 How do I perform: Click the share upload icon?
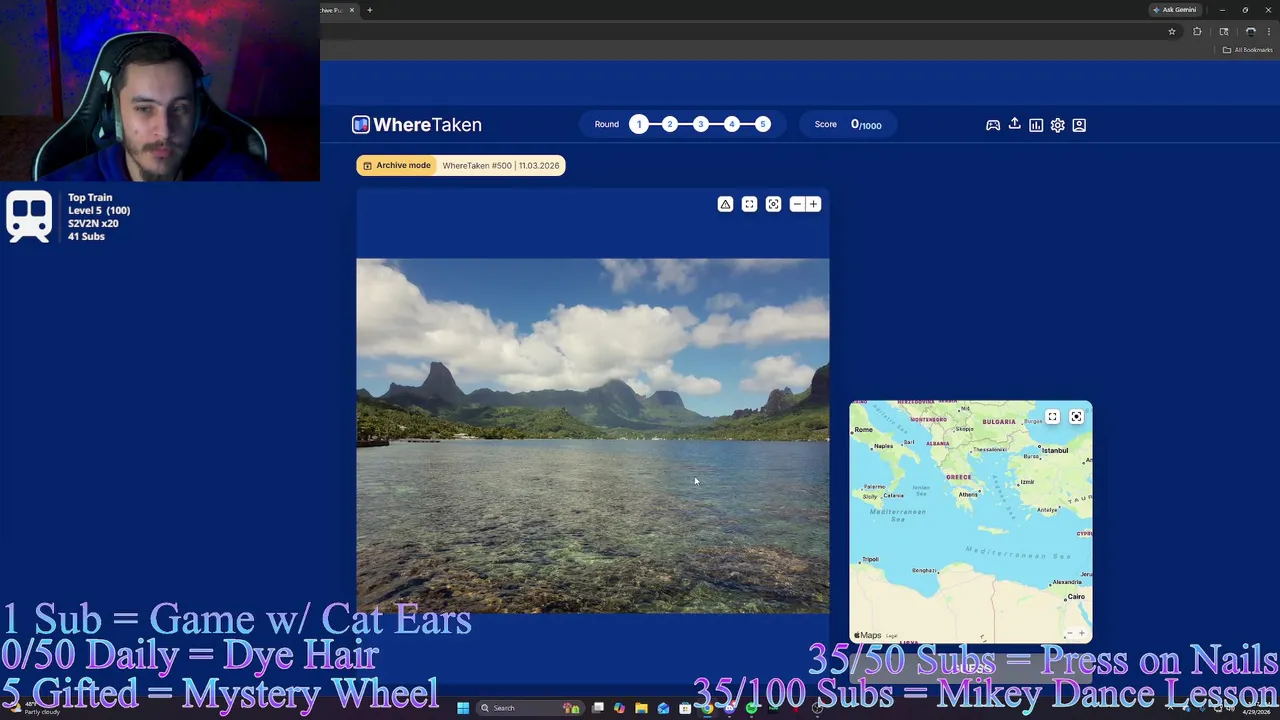[x=1014, y=124]
